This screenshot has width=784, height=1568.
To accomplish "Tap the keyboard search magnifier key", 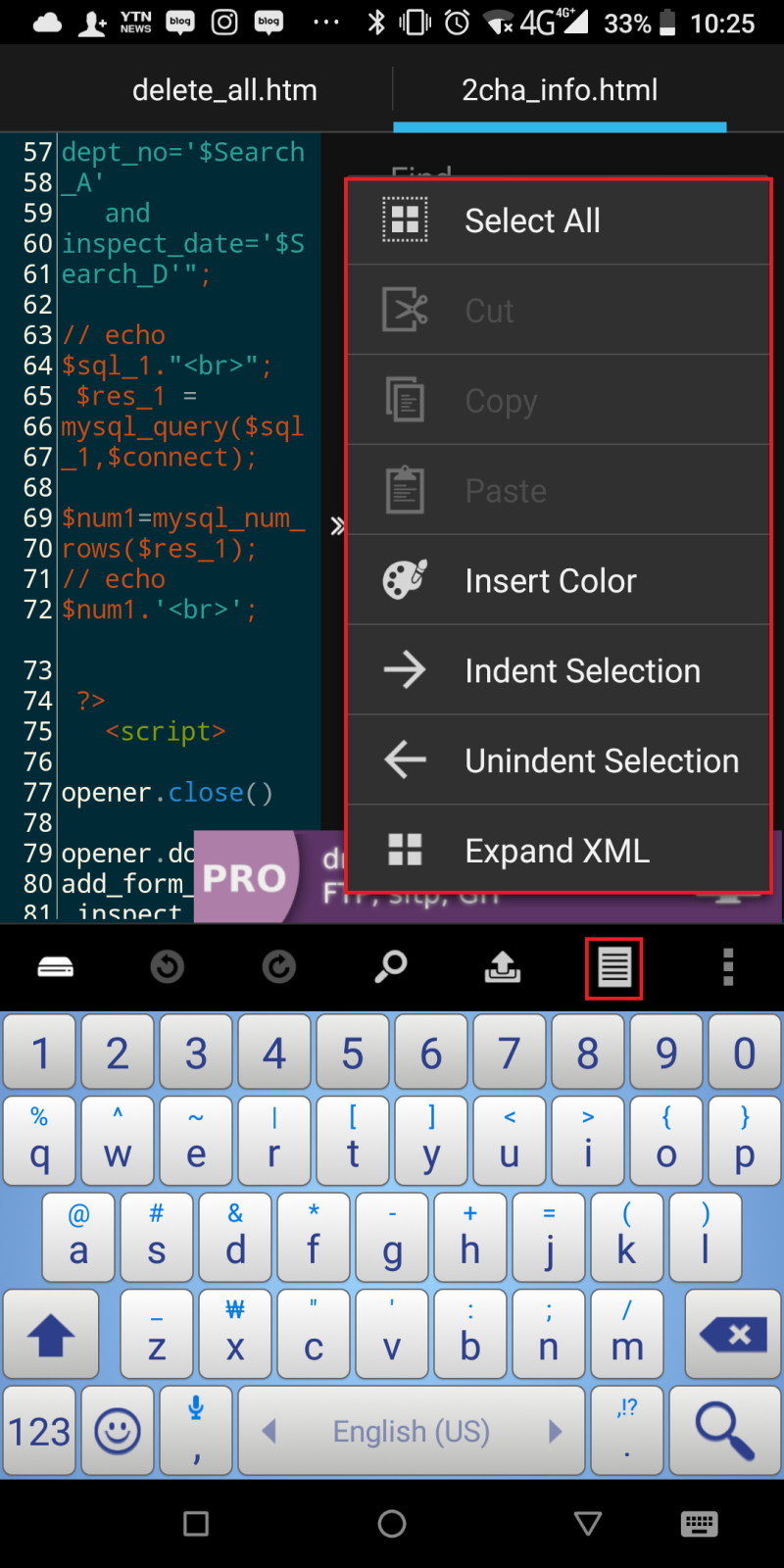I will click(x=725, y=1431).
